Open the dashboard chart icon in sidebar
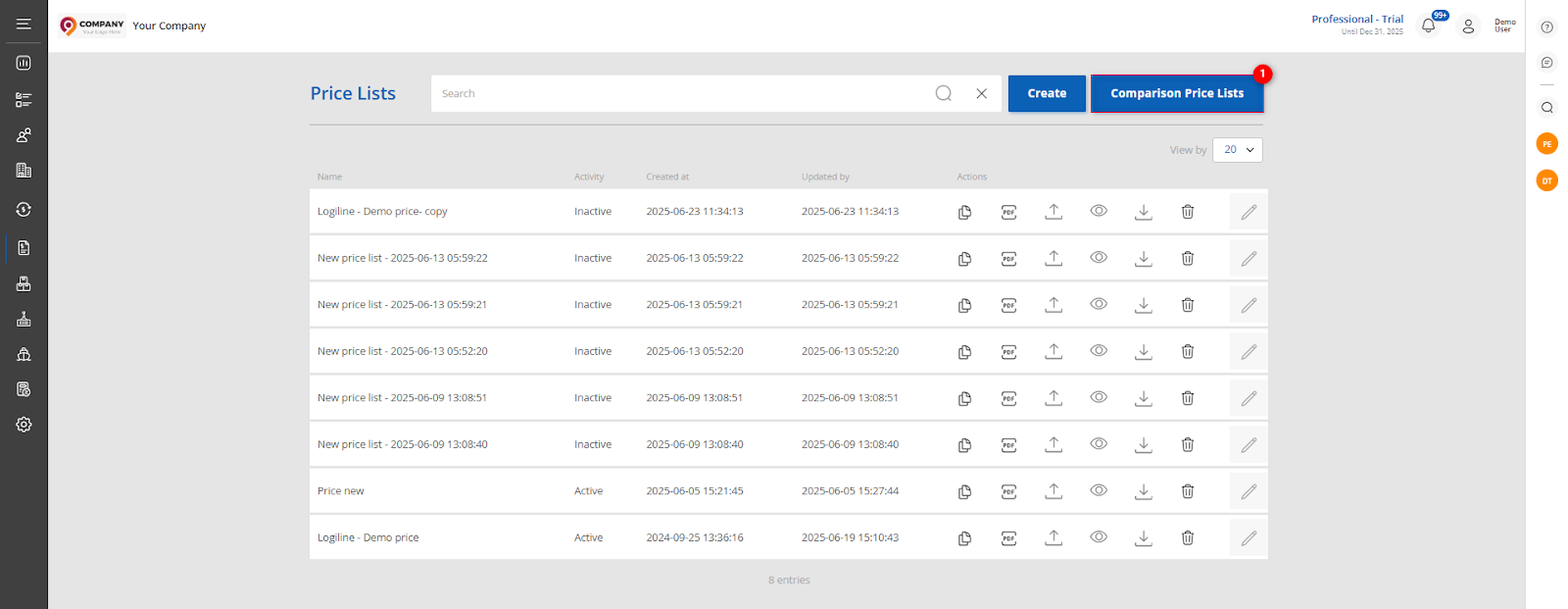This screenshot has width=1568, height=609. point(24,63)
